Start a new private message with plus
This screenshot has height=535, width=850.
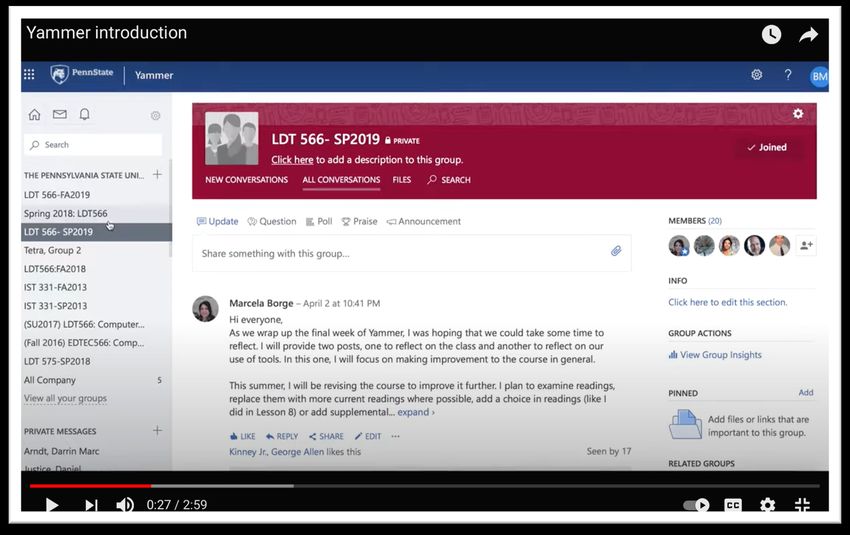[157, 430]
